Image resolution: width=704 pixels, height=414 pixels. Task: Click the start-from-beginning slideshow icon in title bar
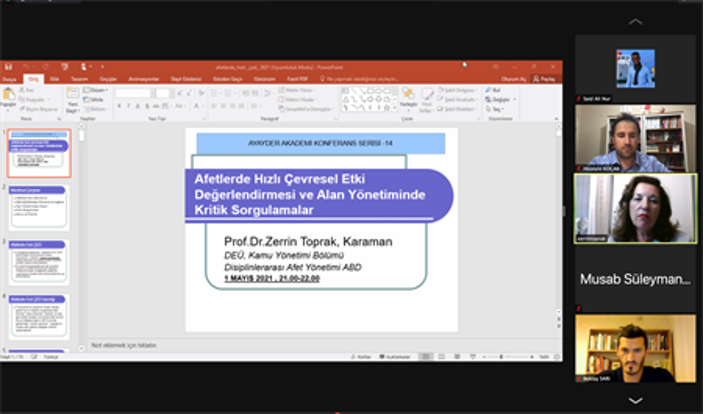(65, 67)
